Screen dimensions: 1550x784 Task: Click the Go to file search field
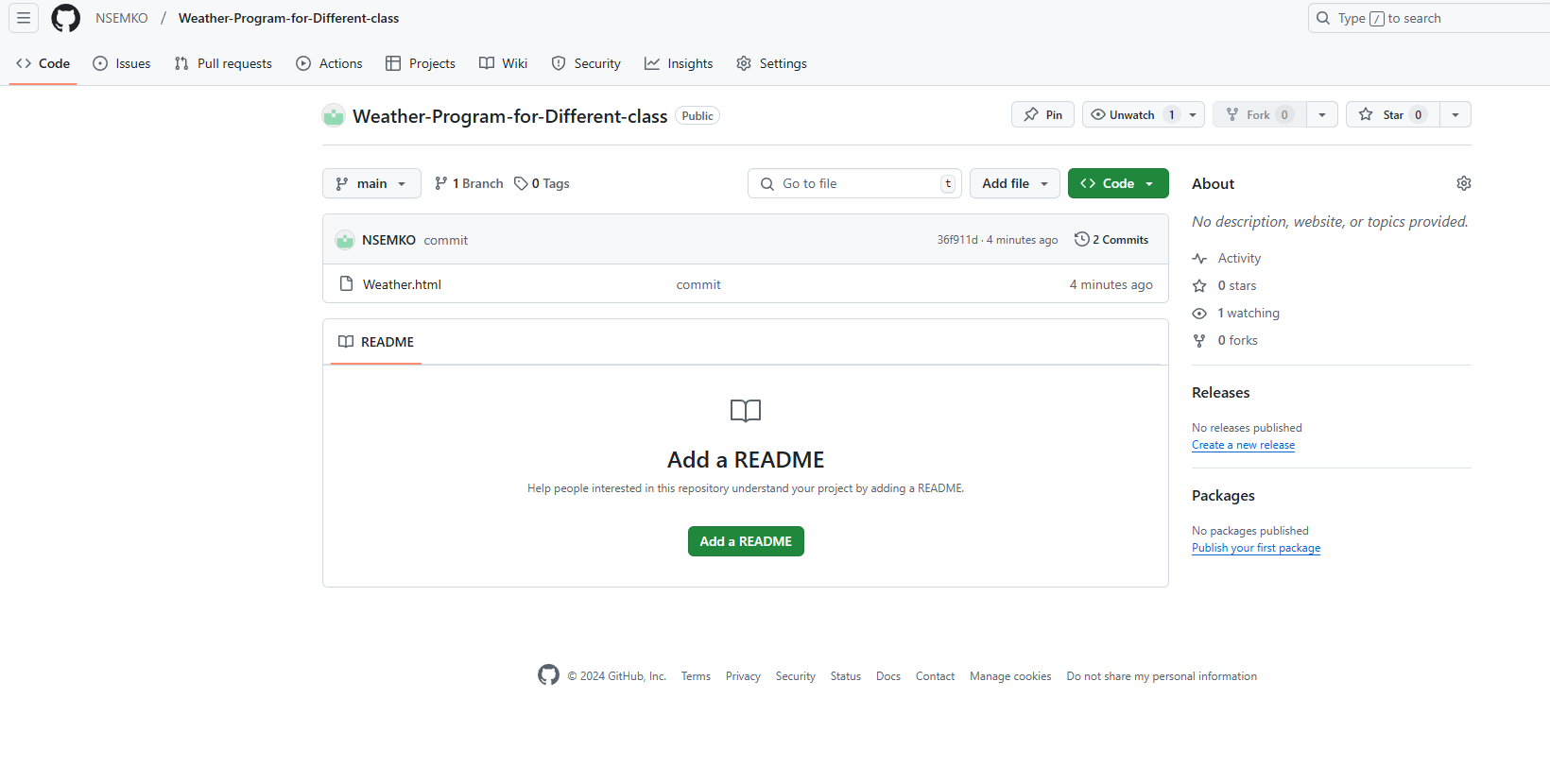click(x=854, y=183)
